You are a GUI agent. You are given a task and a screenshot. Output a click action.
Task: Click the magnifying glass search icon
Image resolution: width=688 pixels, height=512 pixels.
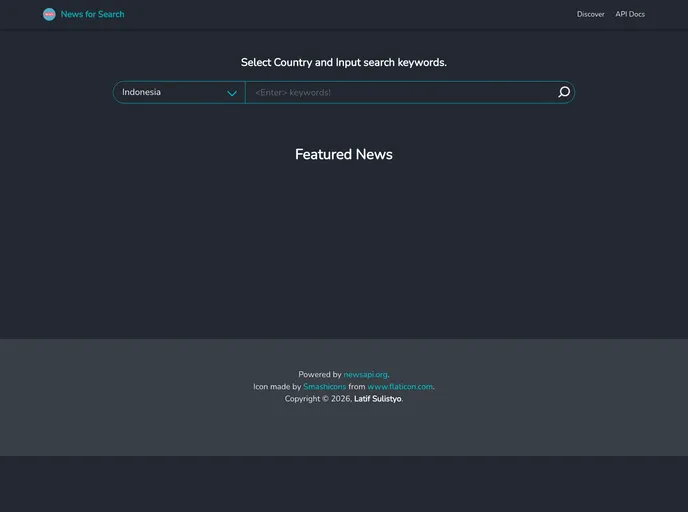563,92
